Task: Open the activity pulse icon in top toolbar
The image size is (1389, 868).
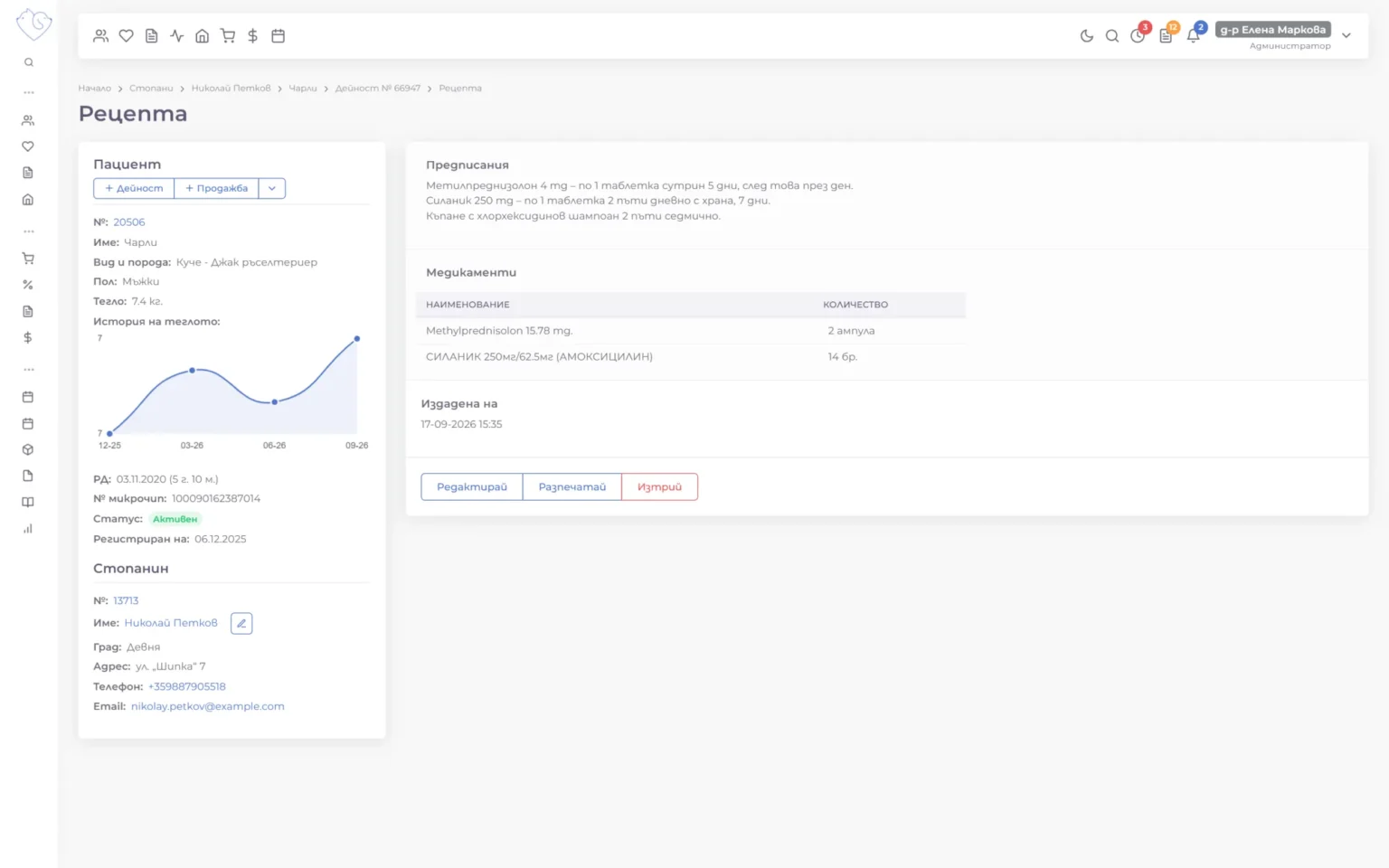Action: (177, 36)
